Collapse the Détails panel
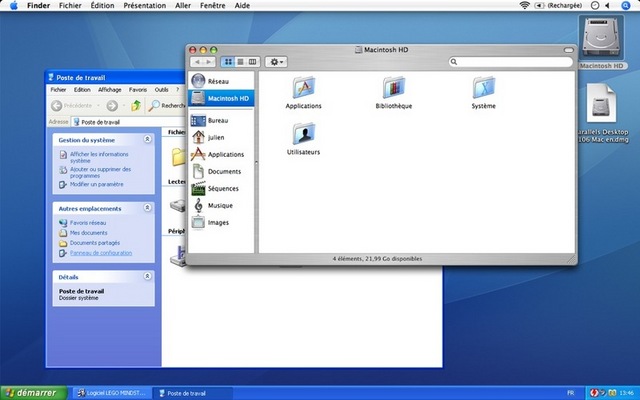Viewport: 640px width, 400px height. (x=147, y=276)
